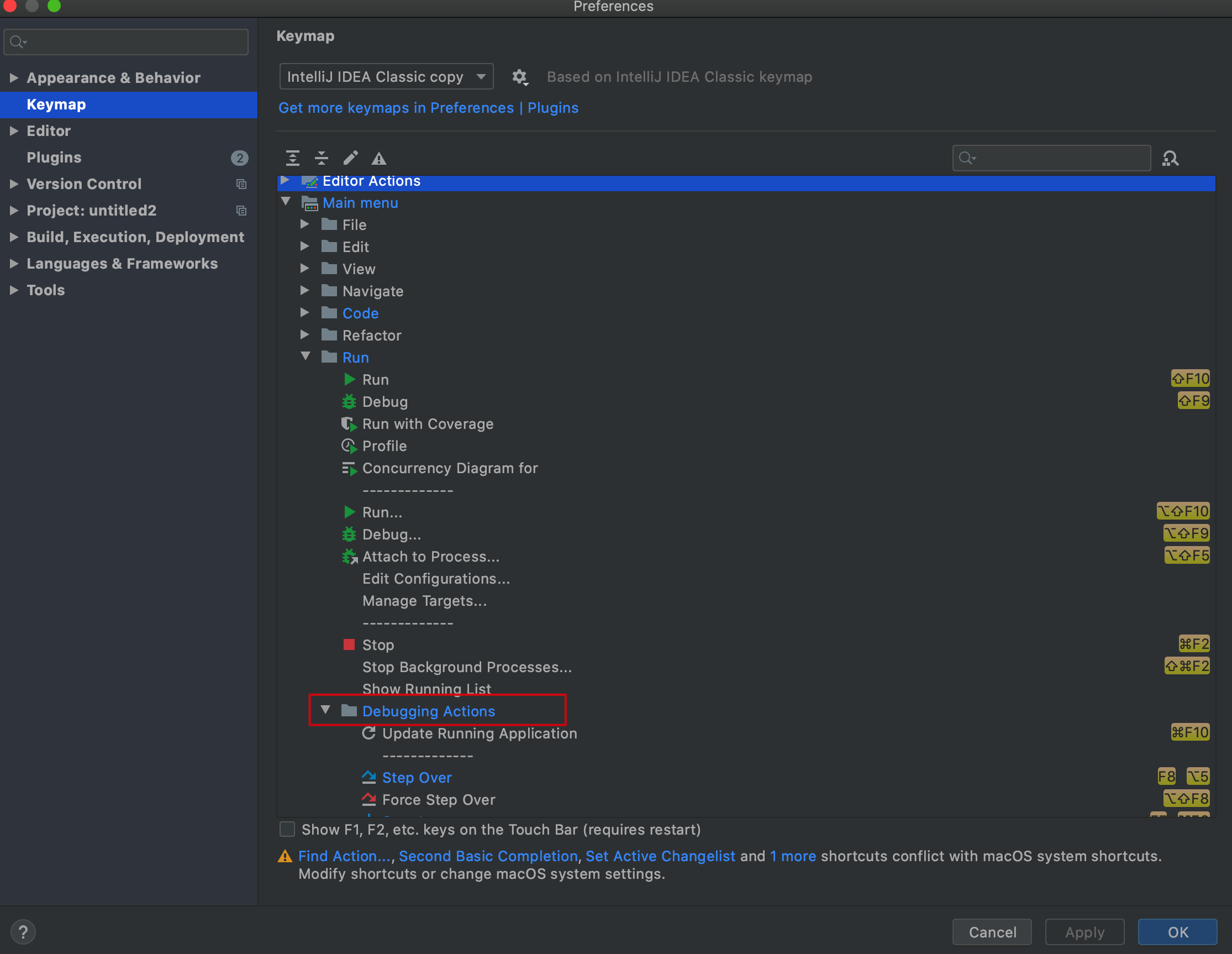Select the Edit folder in Main menu
This screenshot has height=954, width=1232.
(x=746, y=247)
